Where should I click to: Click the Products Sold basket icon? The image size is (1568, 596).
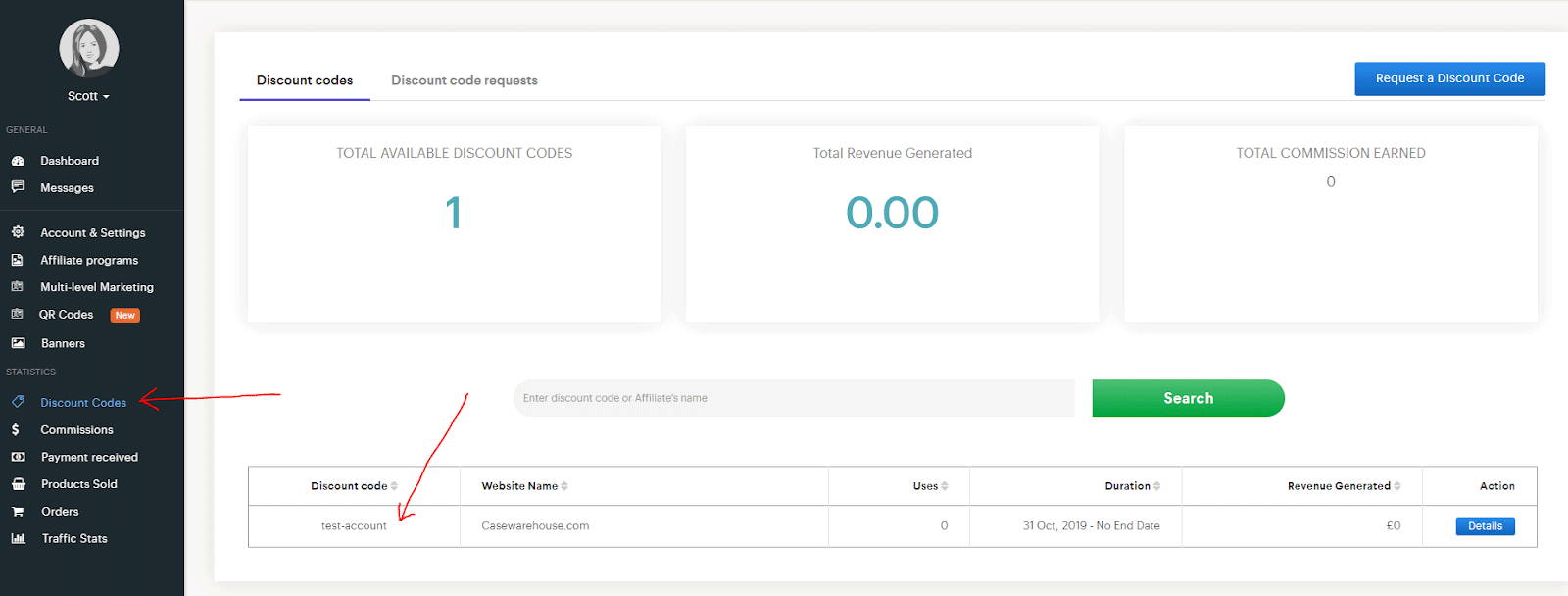coord(18,484)
